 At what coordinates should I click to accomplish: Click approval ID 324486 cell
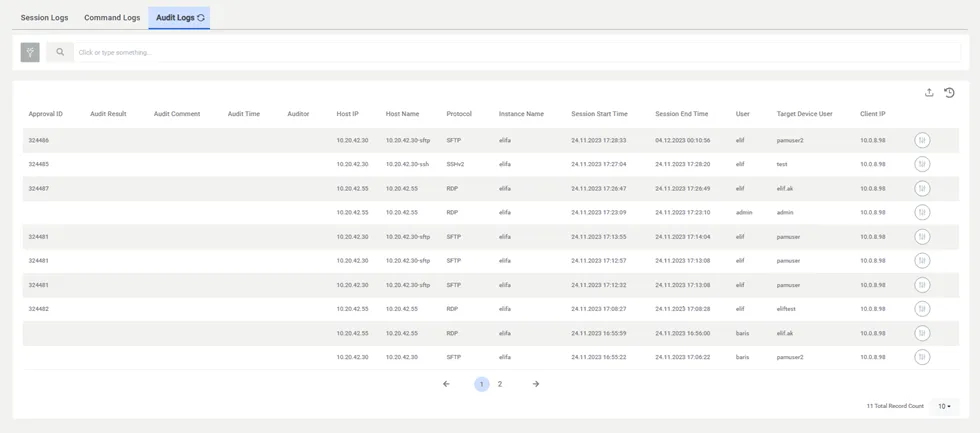39,141
